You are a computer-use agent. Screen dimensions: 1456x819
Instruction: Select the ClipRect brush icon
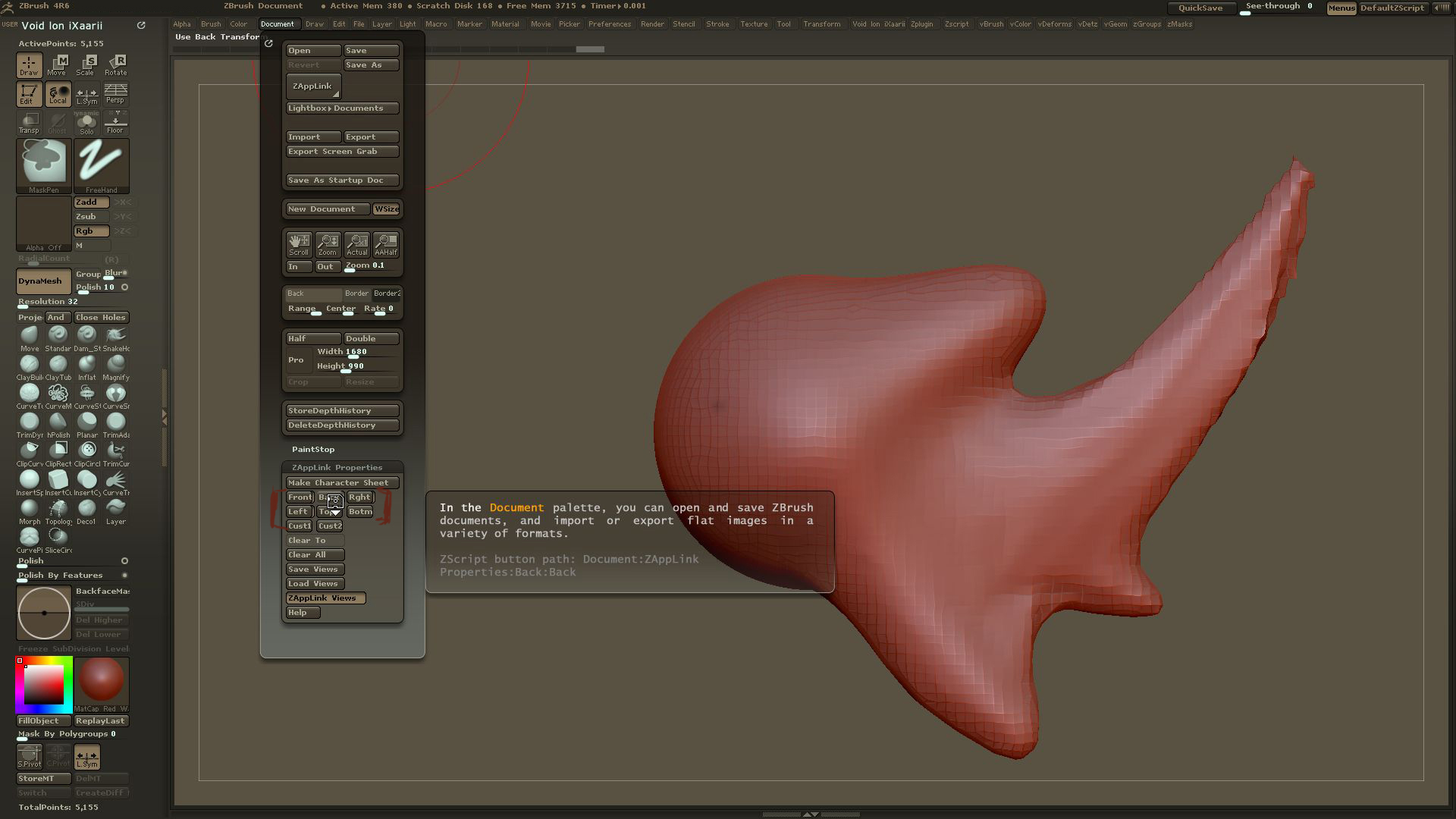coord(58,454)
